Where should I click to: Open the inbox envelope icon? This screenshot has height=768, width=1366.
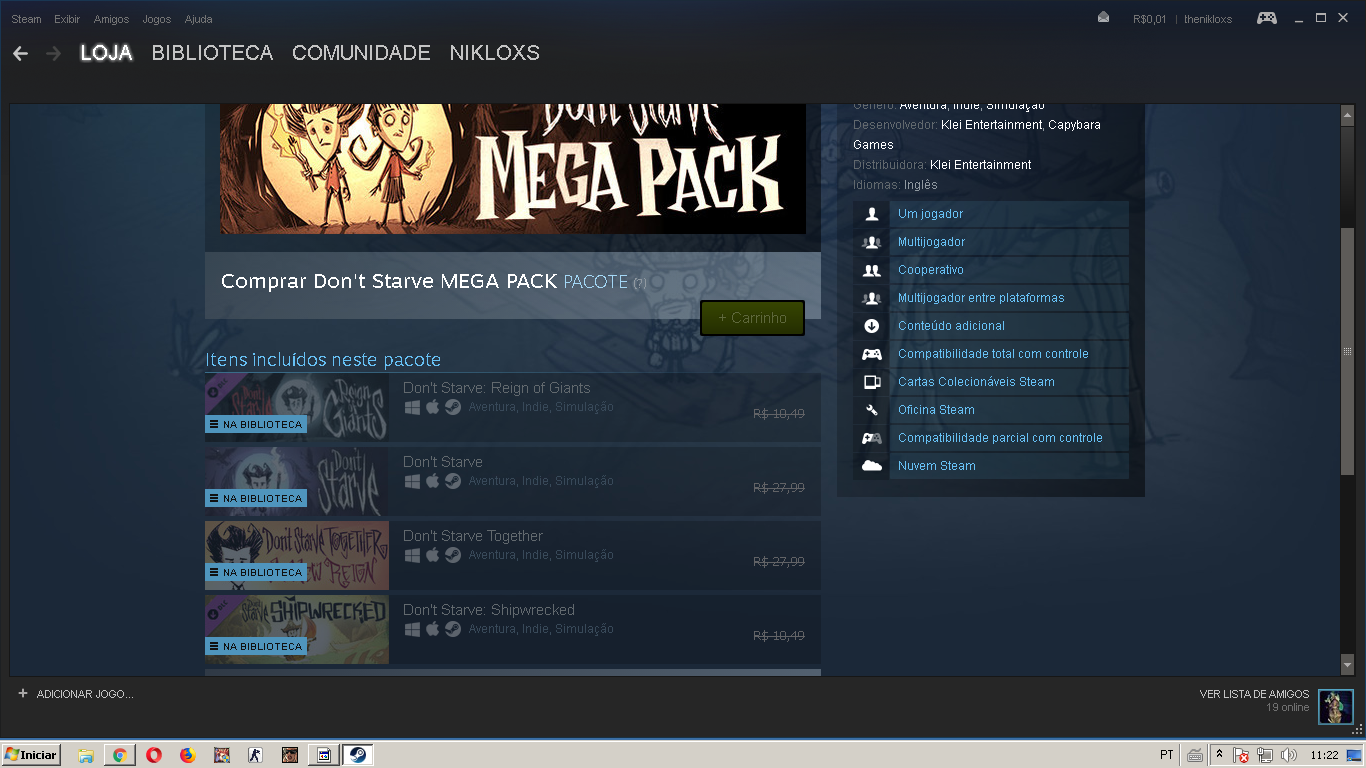[1103, 17]
